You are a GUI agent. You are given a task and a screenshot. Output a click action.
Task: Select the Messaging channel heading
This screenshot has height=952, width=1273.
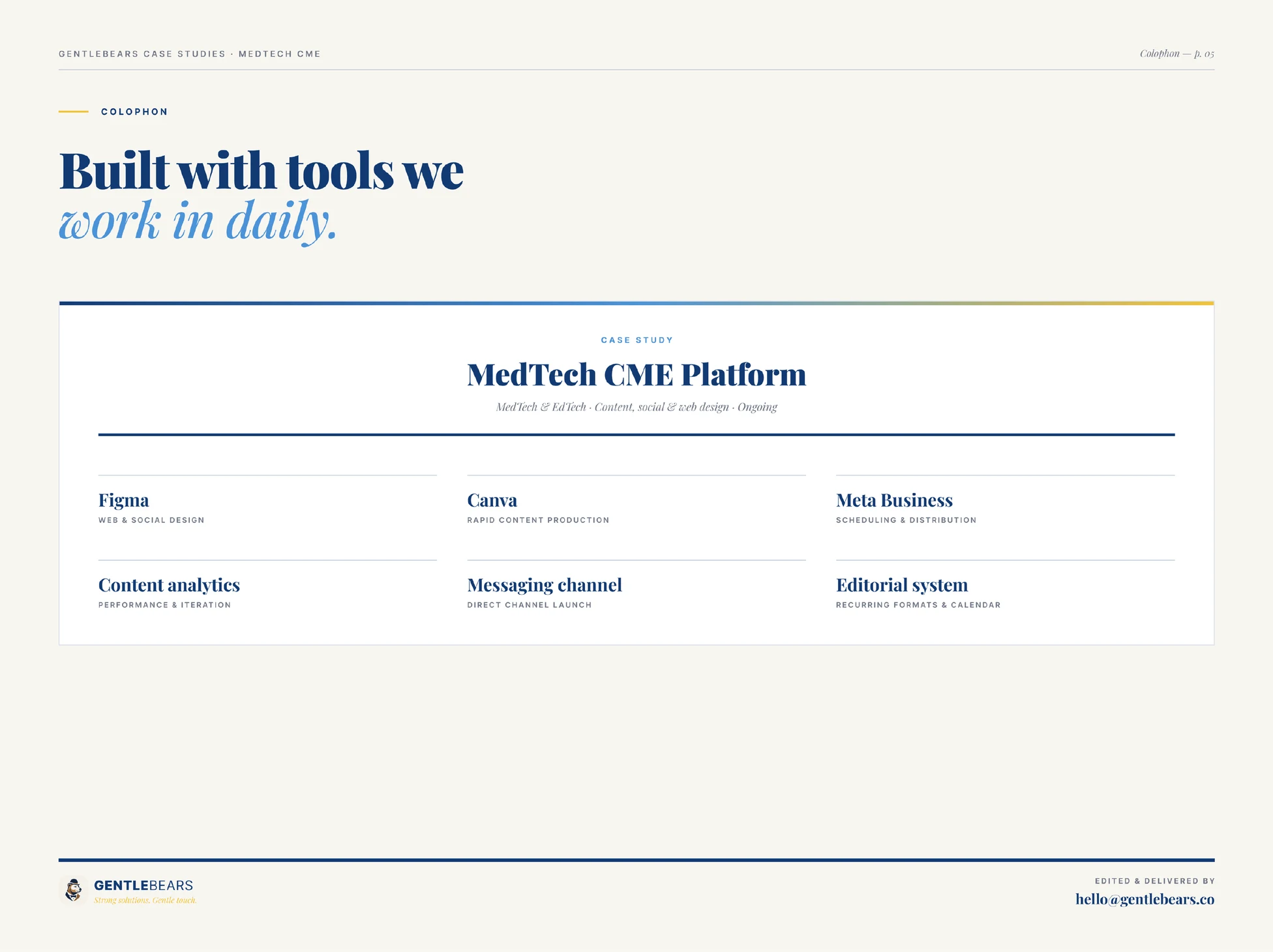(545, 585)
